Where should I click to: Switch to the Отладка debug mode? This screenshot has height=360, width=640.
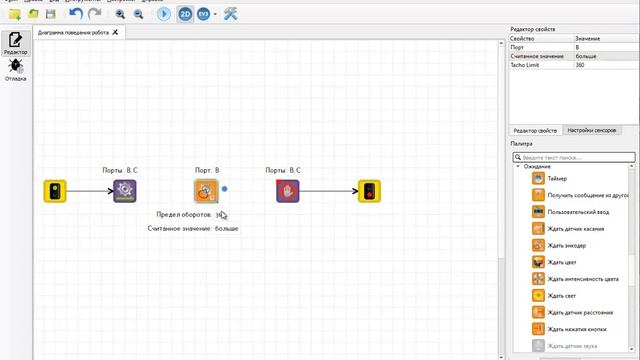[x=16, y=69]
